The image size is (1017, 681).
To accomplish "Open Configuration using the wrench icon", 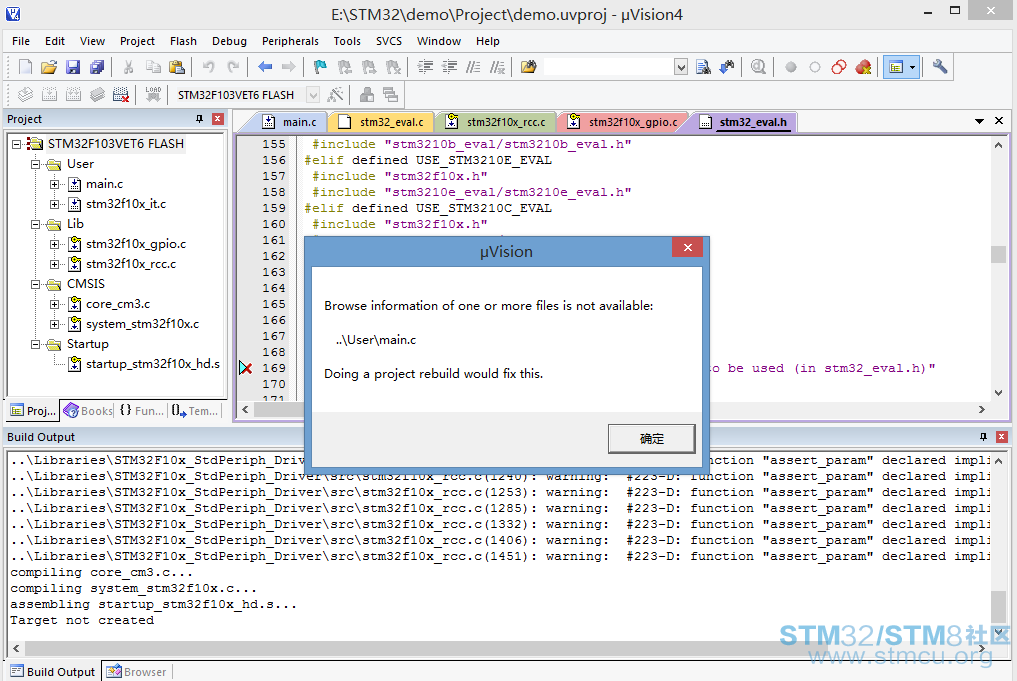I will coord(940,67).
